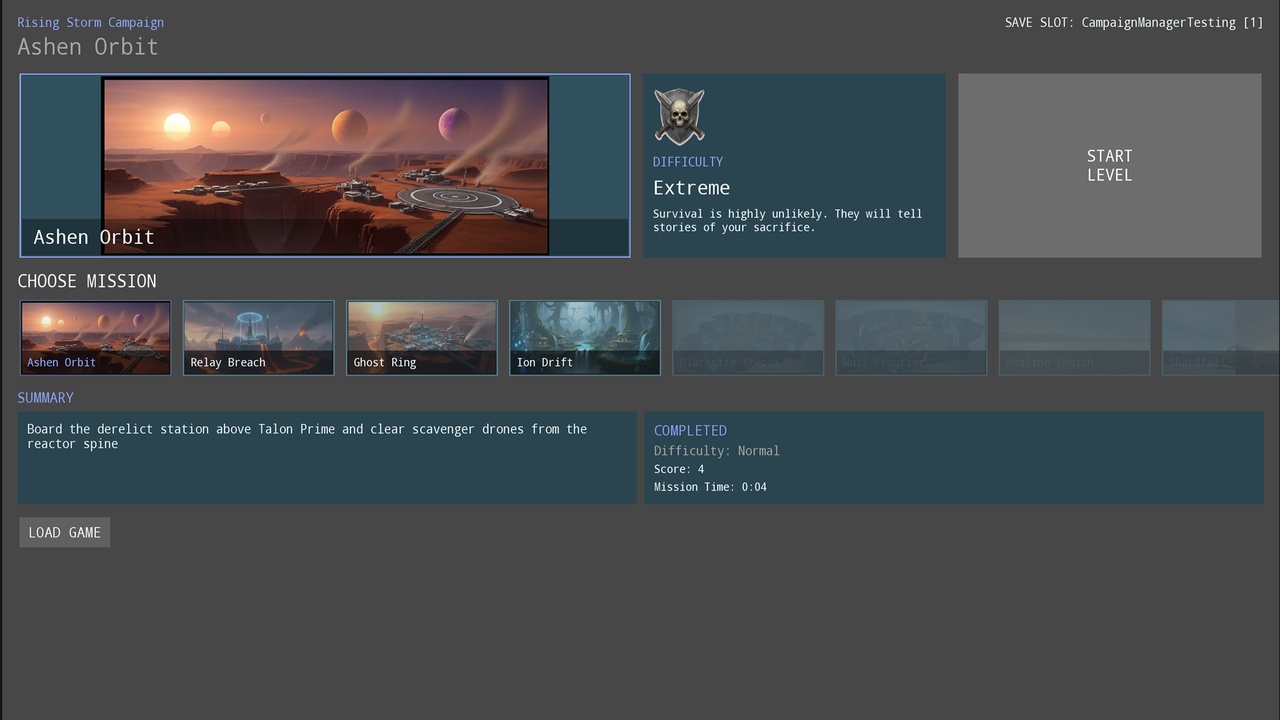The height and width of the screenshot is (720, 1280).
Task: Pick the Ghost Ring mission tile
Action: (x=422, y=338)
